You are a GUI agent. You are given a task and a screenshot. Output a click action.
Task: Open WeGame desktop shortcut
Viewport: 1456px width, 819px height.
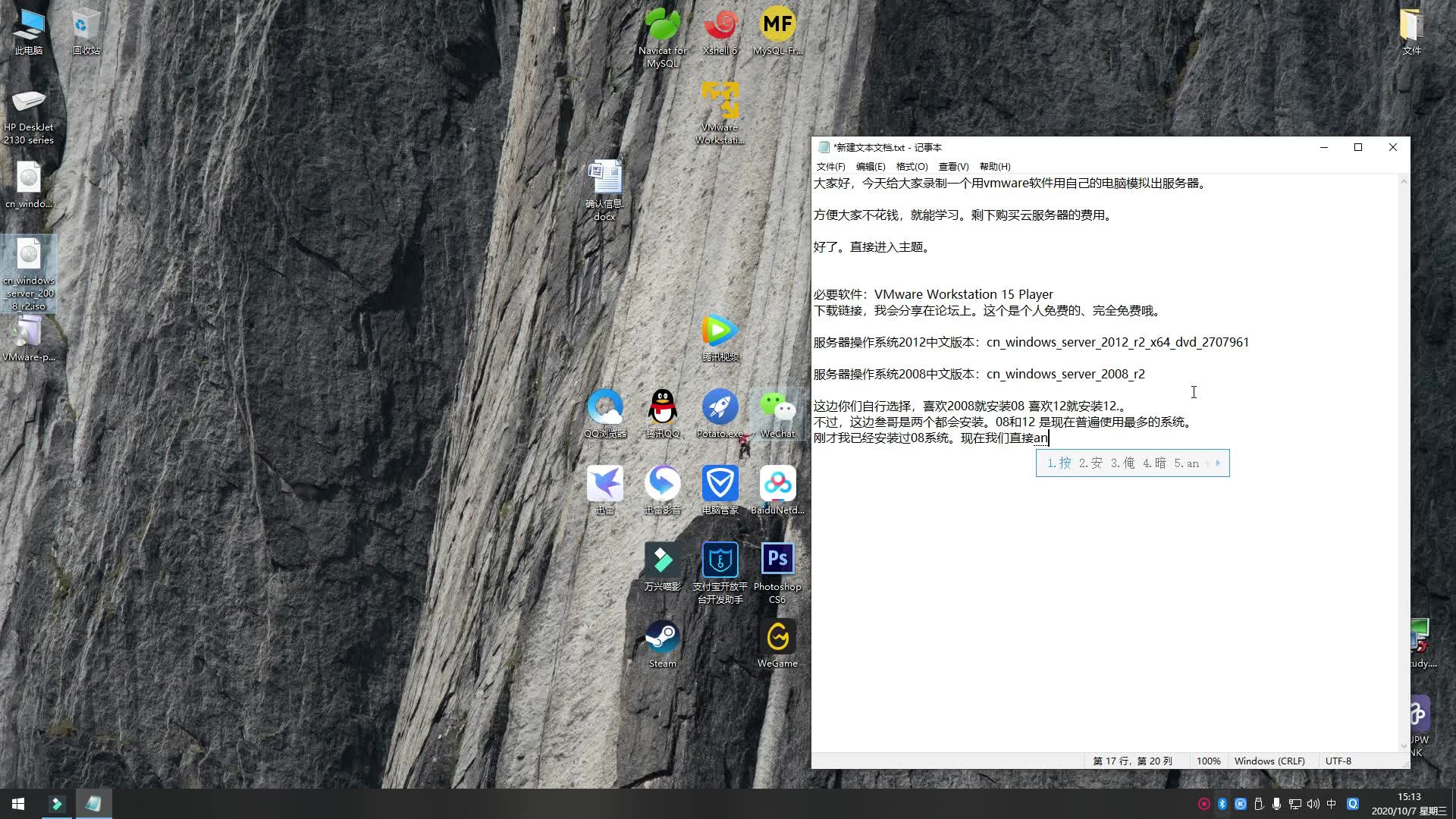pyautogui.click(x=777, y=638)
